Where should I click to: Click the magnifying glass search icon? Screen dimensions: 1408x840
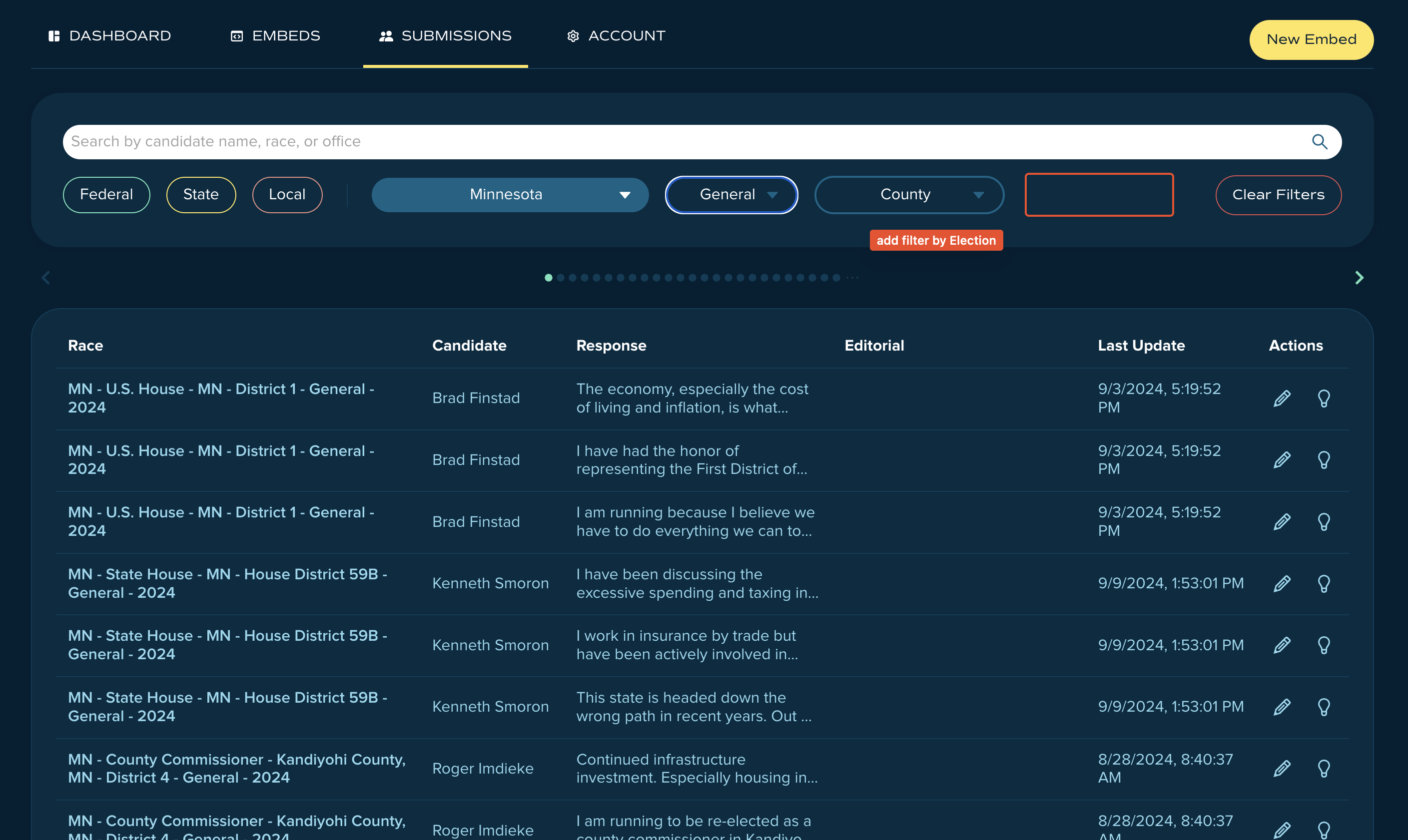1320,141
